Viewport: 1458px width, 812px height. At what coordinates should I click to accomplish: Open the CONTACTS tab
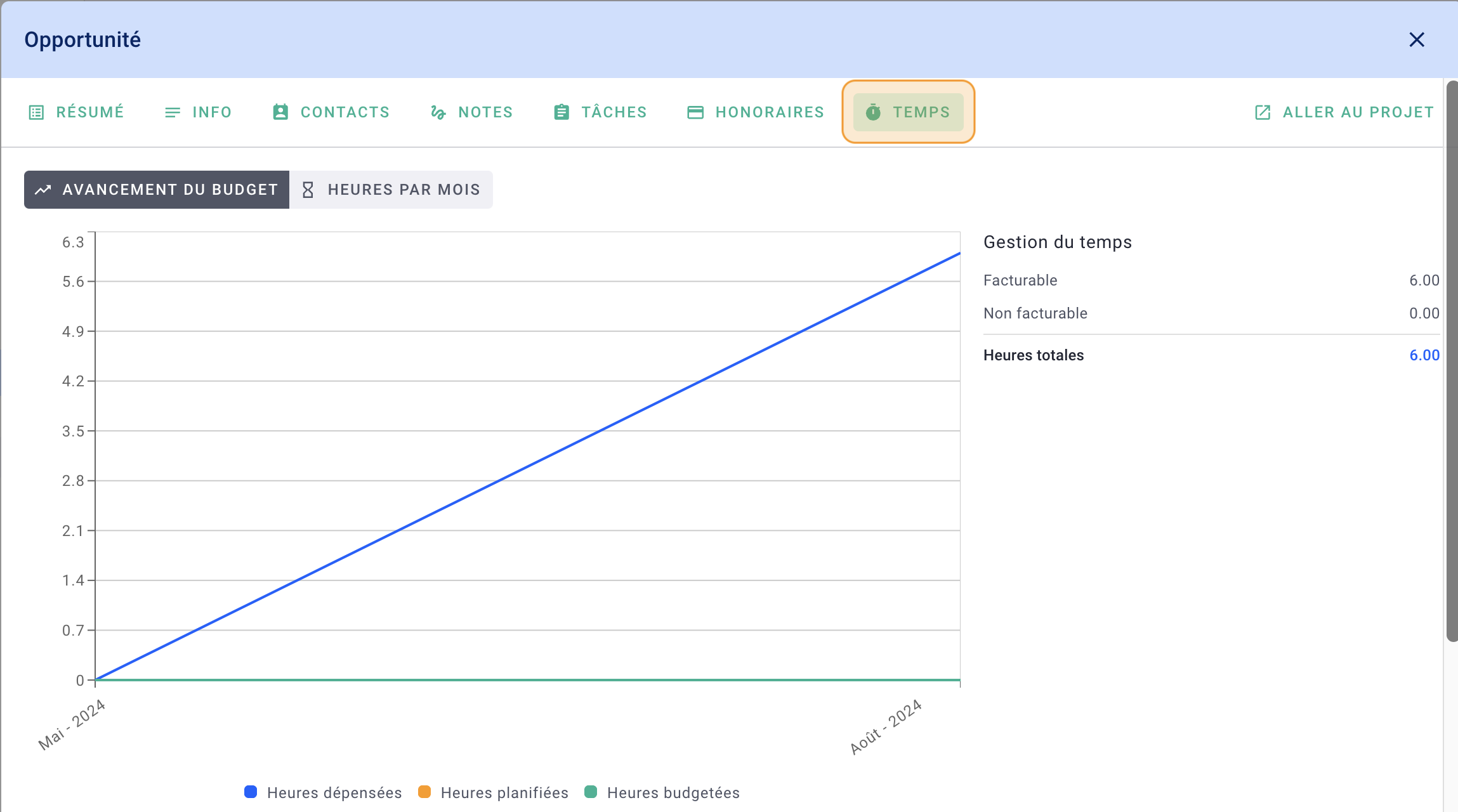[x=331, y=112]
